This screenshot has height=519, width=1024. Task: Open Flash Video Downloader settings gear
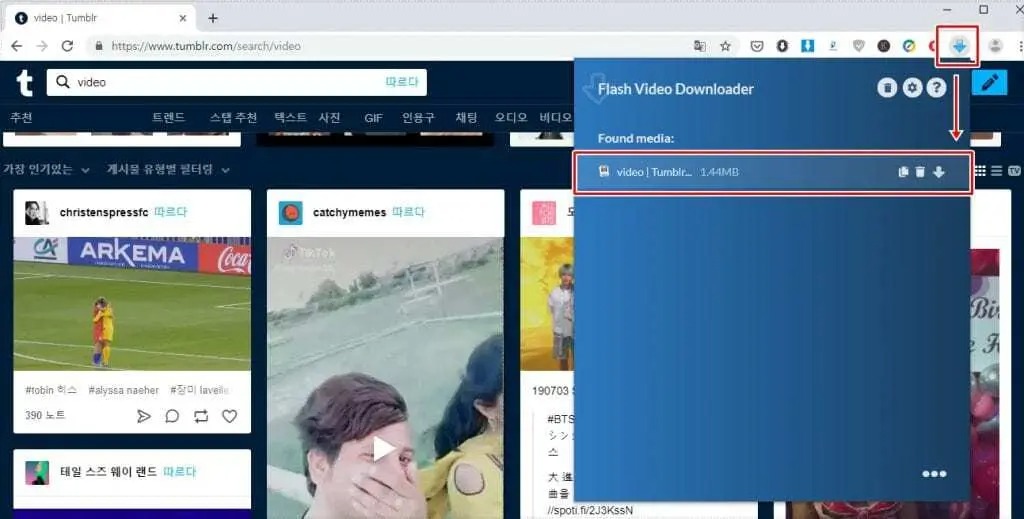click(912, 87)
